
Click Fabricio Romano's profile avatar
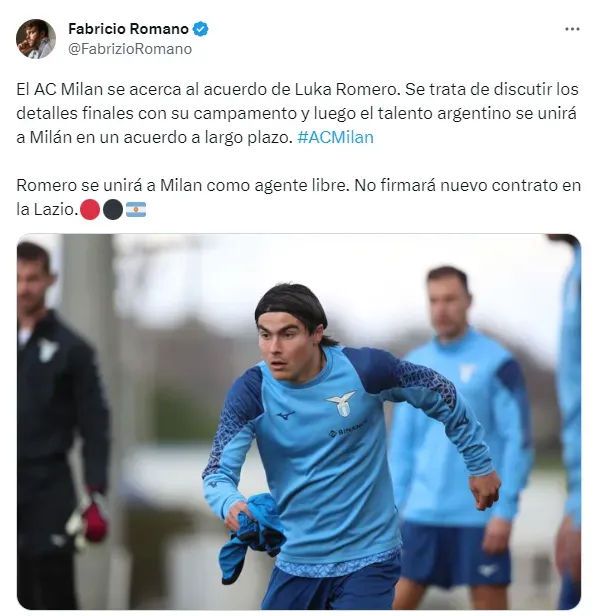click(36, 39)
